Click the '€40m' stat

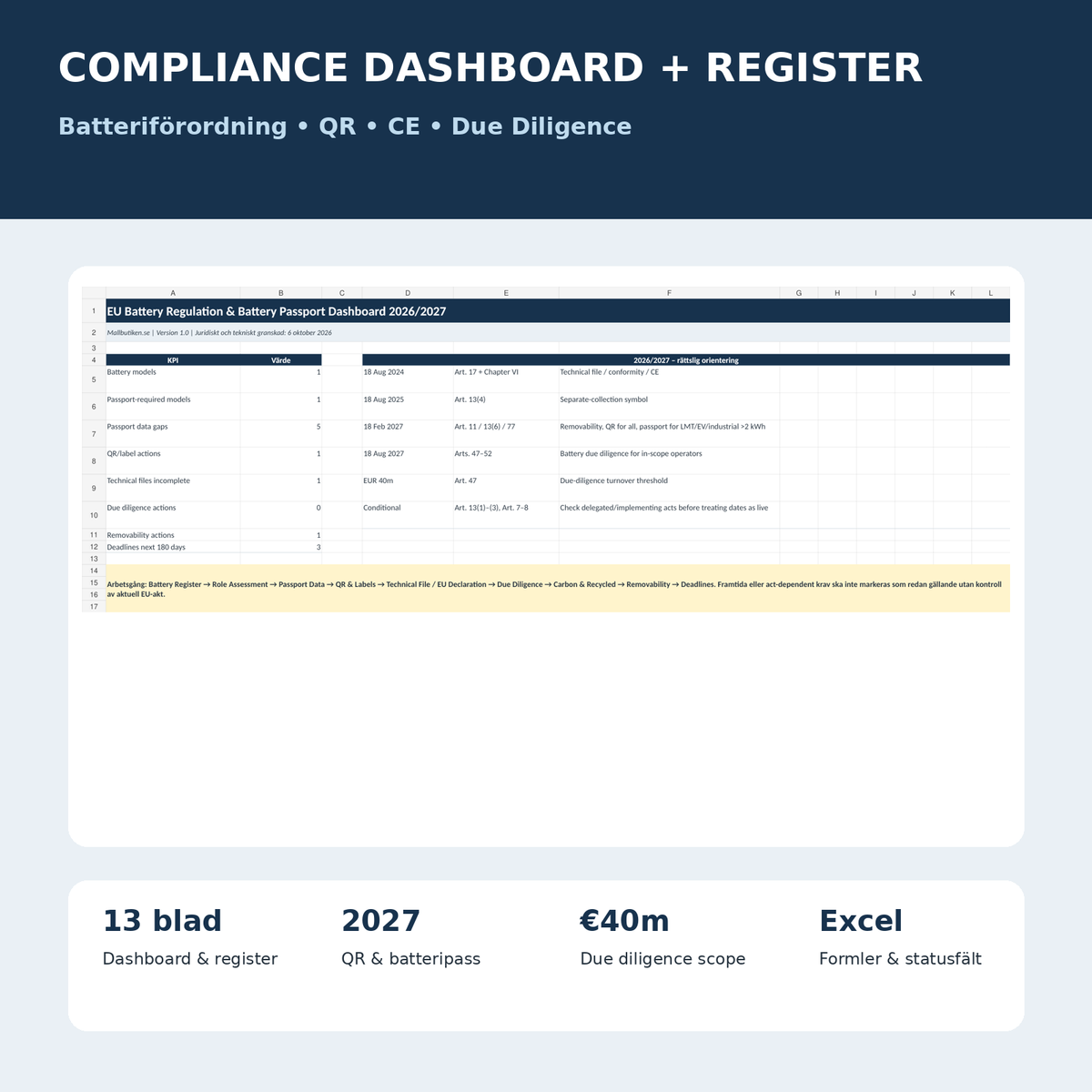[624, 921]
